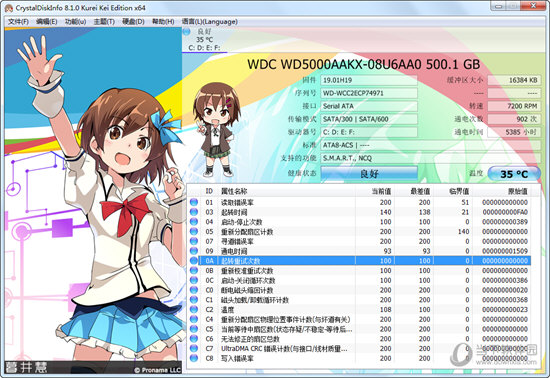Open the 主题(T) menu

tap(104, 22)
